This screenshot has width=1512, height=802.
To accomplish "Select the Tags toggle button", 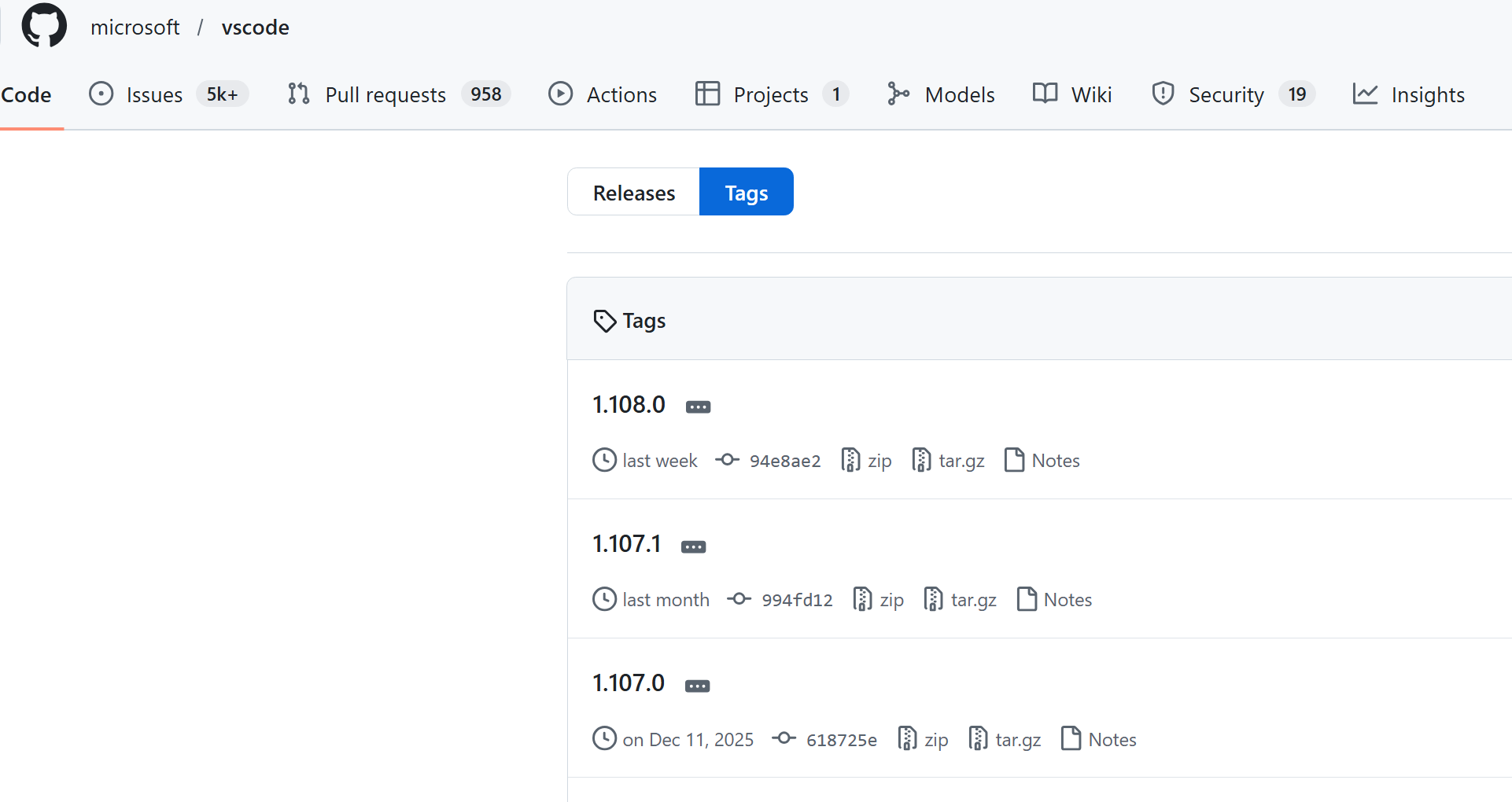I will coord(746,192).
